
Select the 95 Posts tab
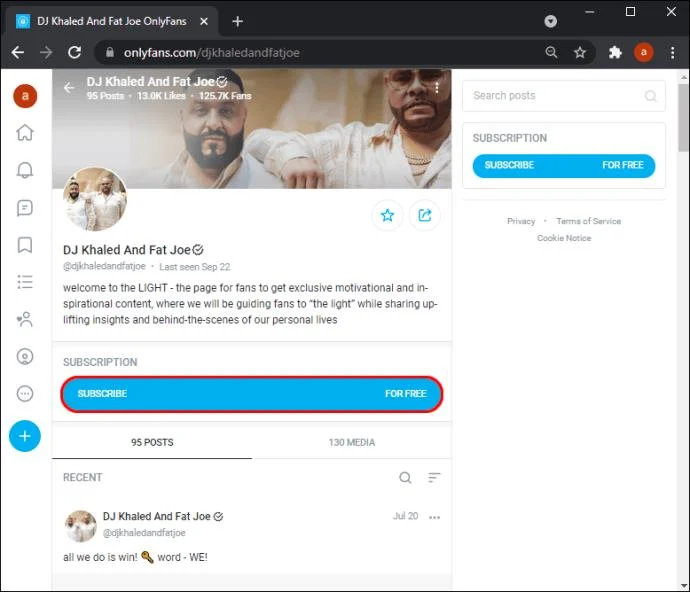(152, 442)
